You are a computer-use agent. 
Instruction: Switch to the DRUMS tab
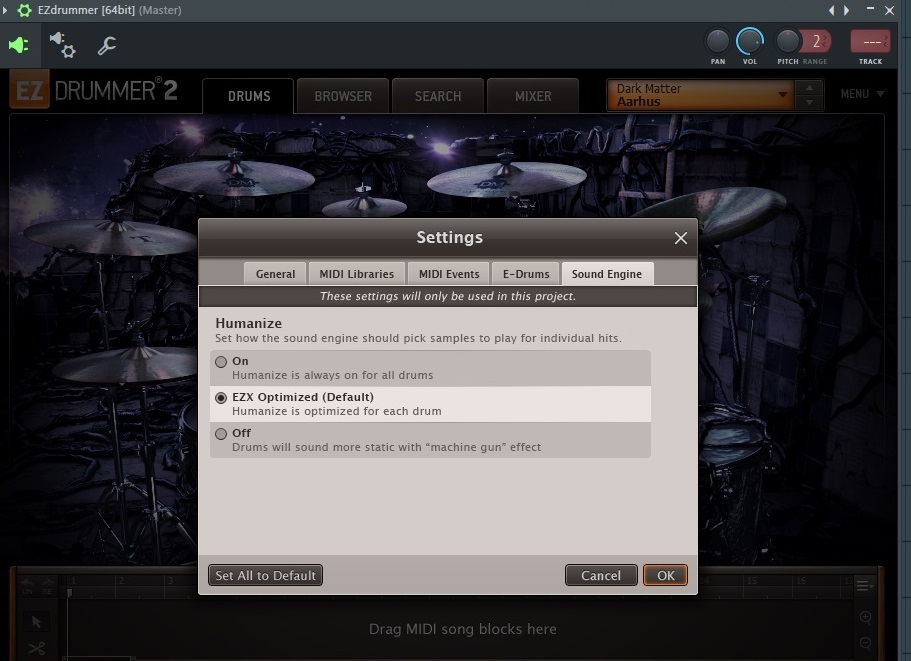click(x=249, y=96)
